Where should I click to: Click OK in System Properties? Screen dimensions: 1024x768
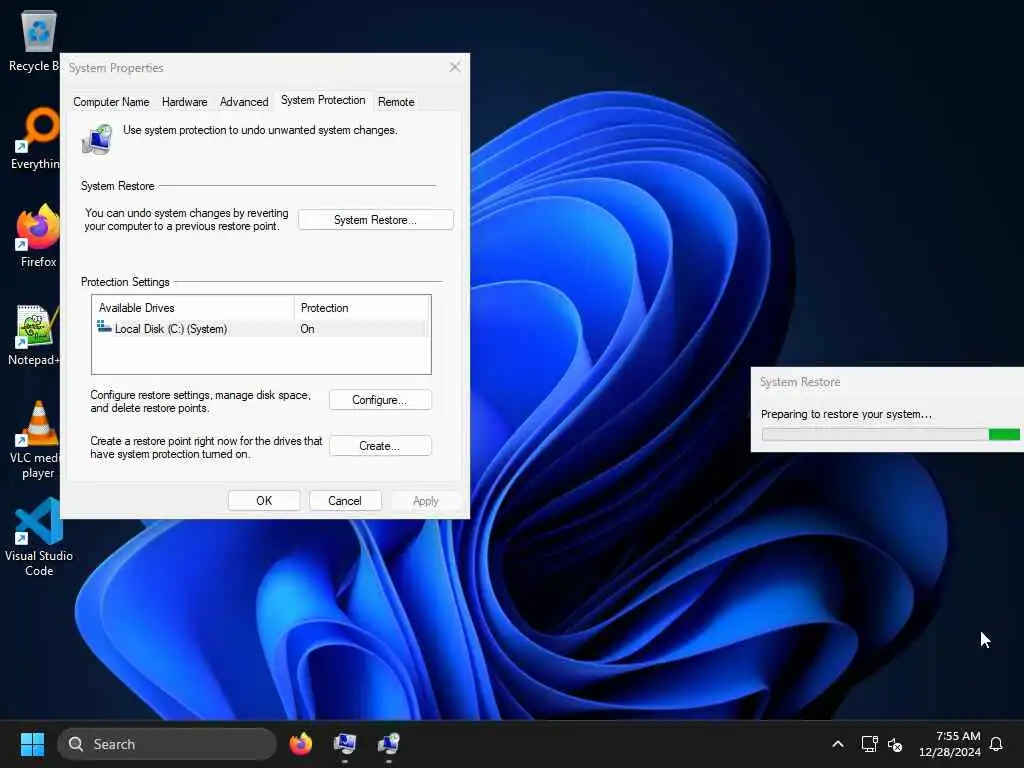pyautogui.click(x=264, y=501)
